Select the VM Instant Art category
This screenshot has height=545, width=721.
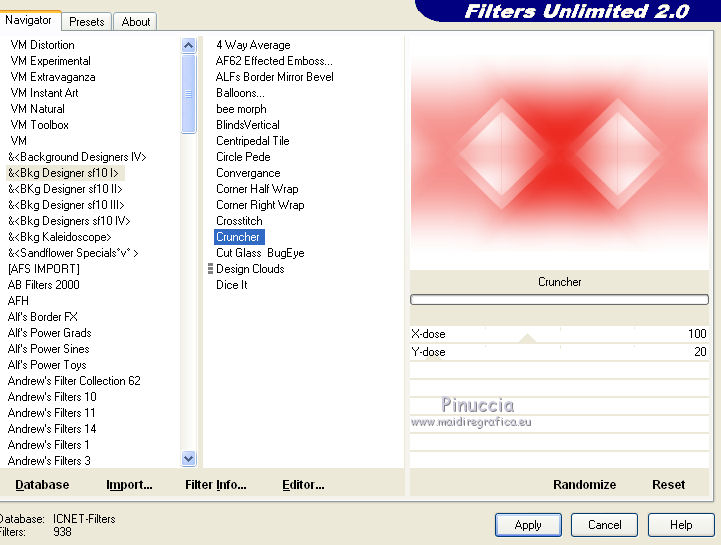point(45,93)
